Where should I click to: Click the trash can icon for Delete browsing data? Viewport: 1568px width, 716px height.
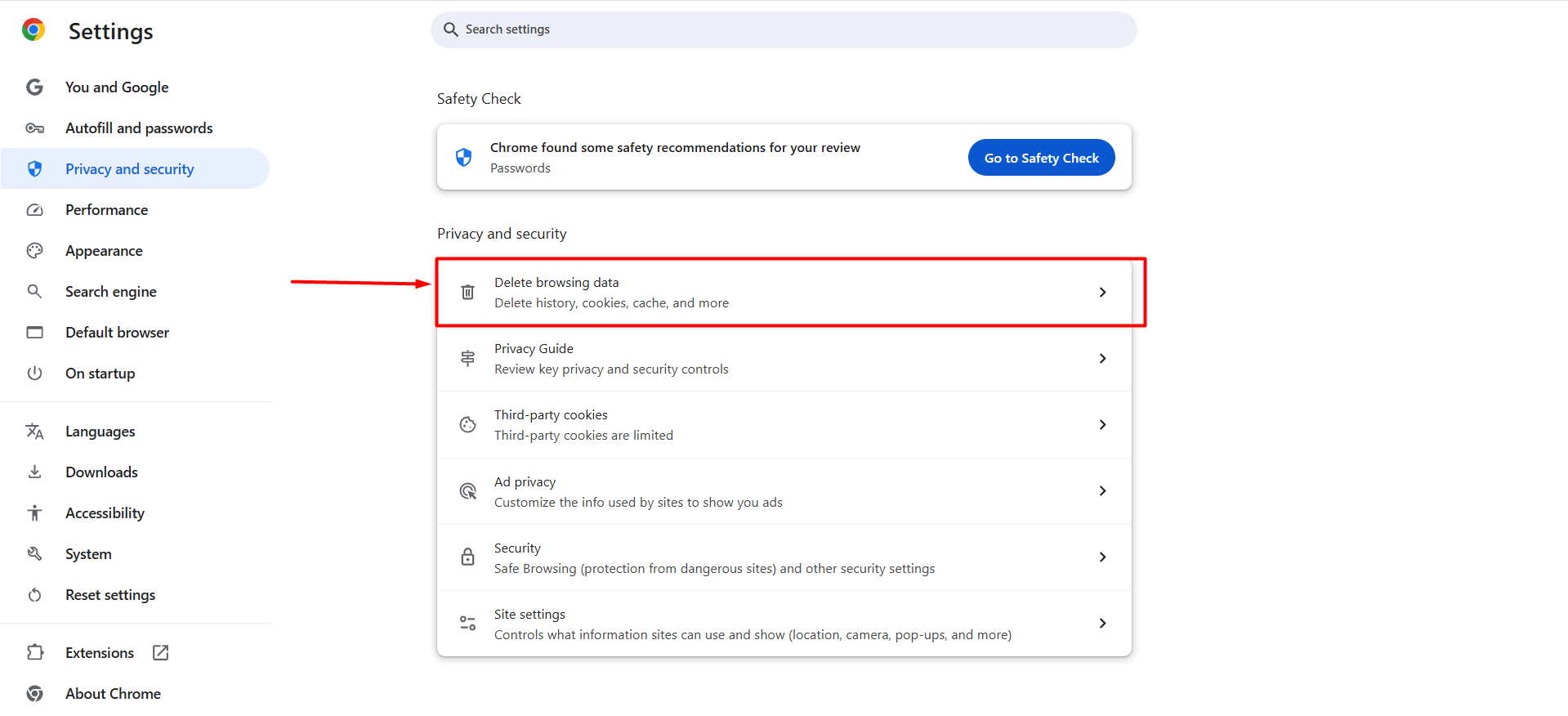(467, 292)
